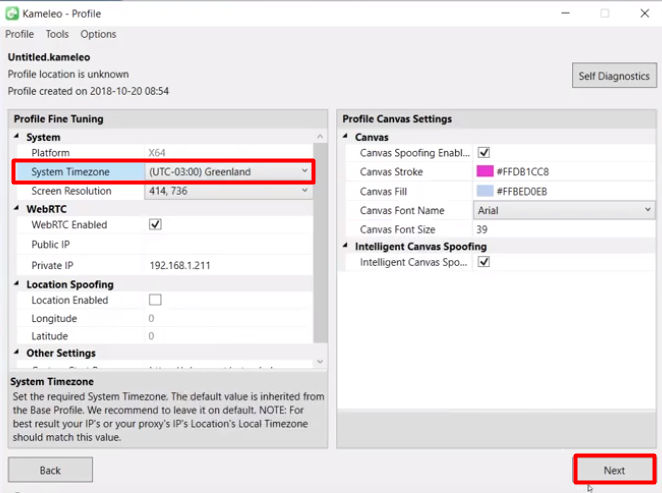The width and height of the screenshot is (662, 493).
Task: Select the Platform row label
Action: (51, 153)
